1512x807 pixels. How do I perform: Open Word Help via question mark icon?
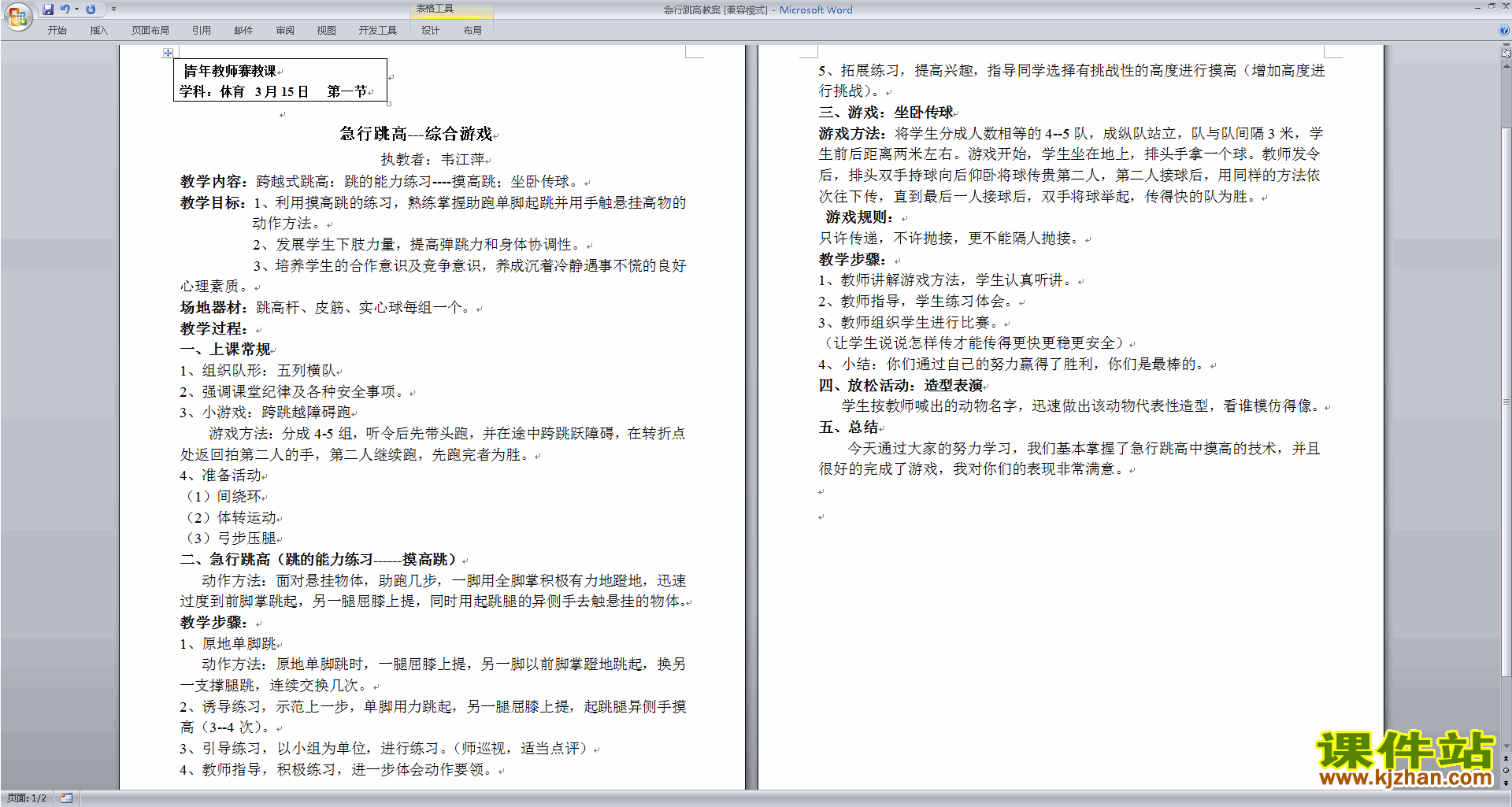pos(1504,30)
